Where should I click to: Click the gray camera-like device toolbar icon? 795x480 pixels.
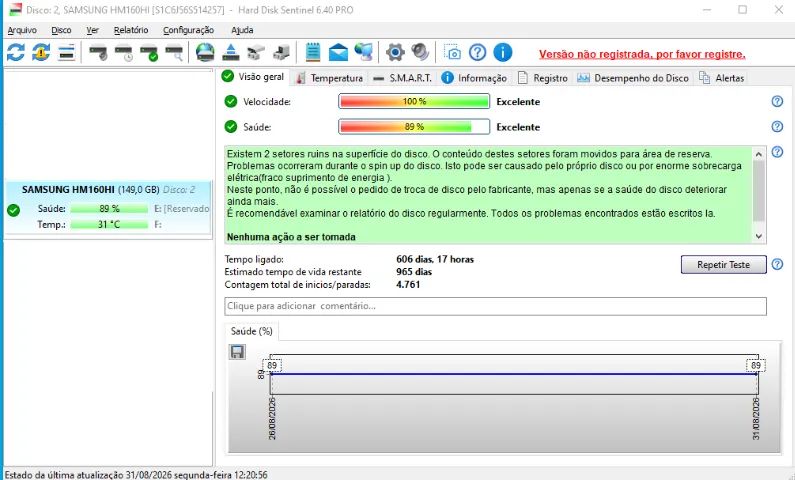[256, 52]
